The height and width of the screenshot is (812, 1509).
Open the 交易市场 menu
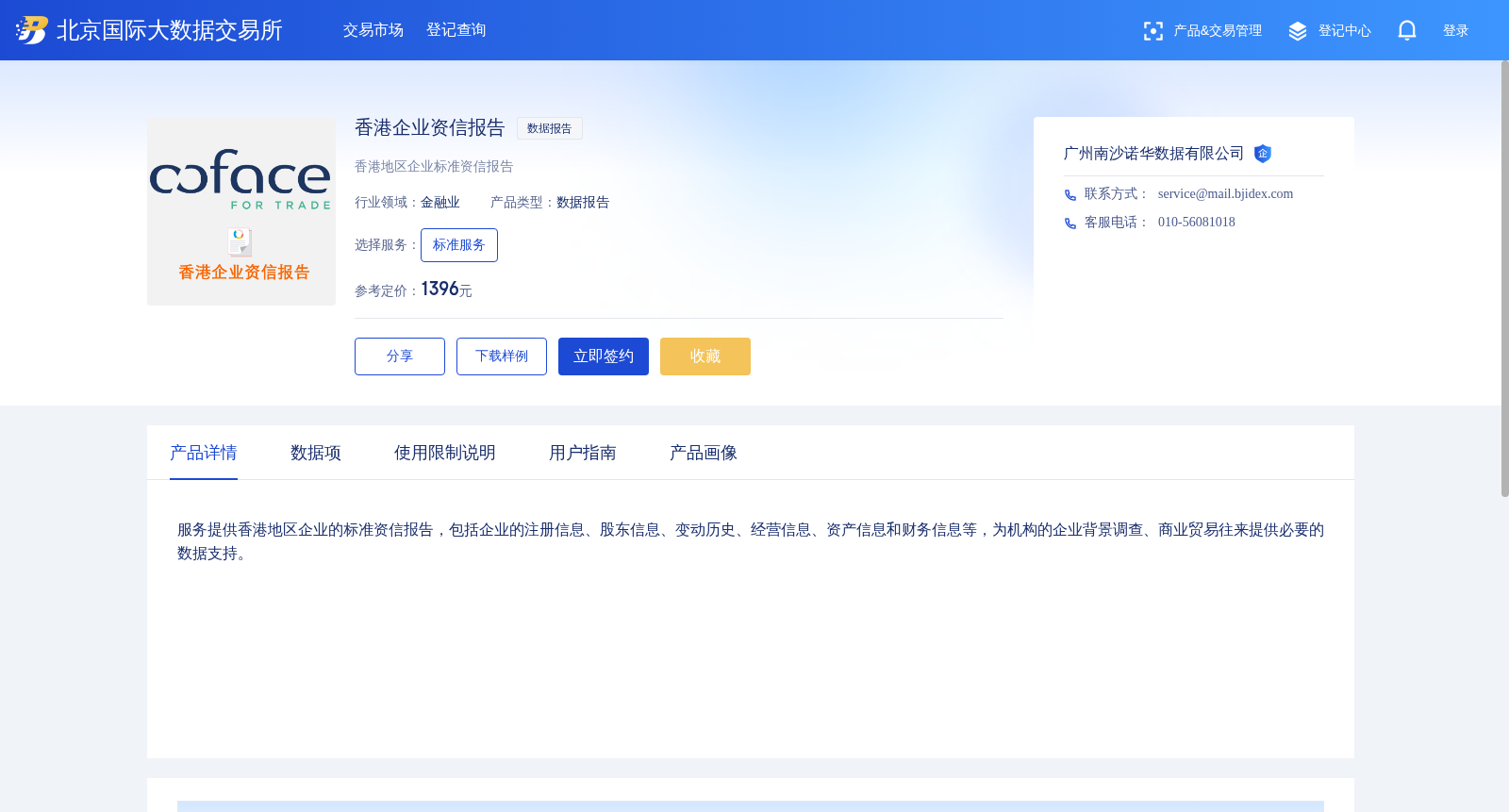pyautogui.click(x=373, y=30)
